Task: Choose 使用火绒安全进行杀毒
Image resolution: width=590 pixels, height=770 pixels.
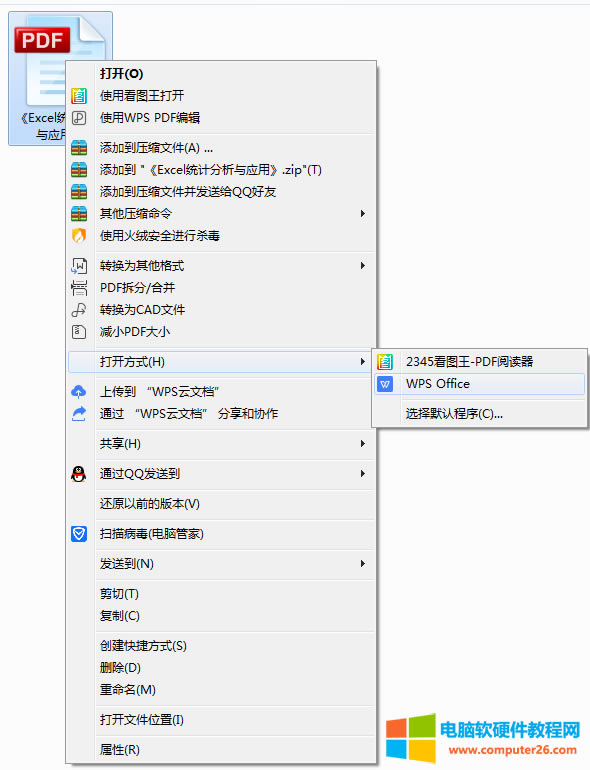Action: tap(221, 236)
